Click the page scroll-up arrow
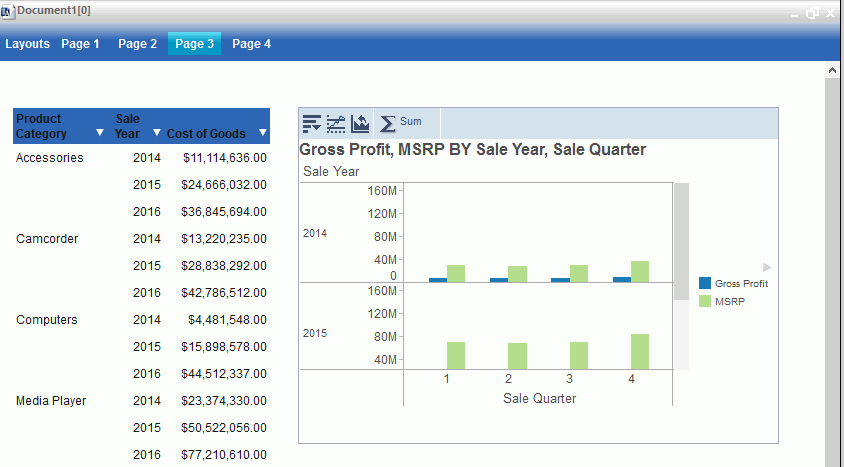 (x=831, y=71)
